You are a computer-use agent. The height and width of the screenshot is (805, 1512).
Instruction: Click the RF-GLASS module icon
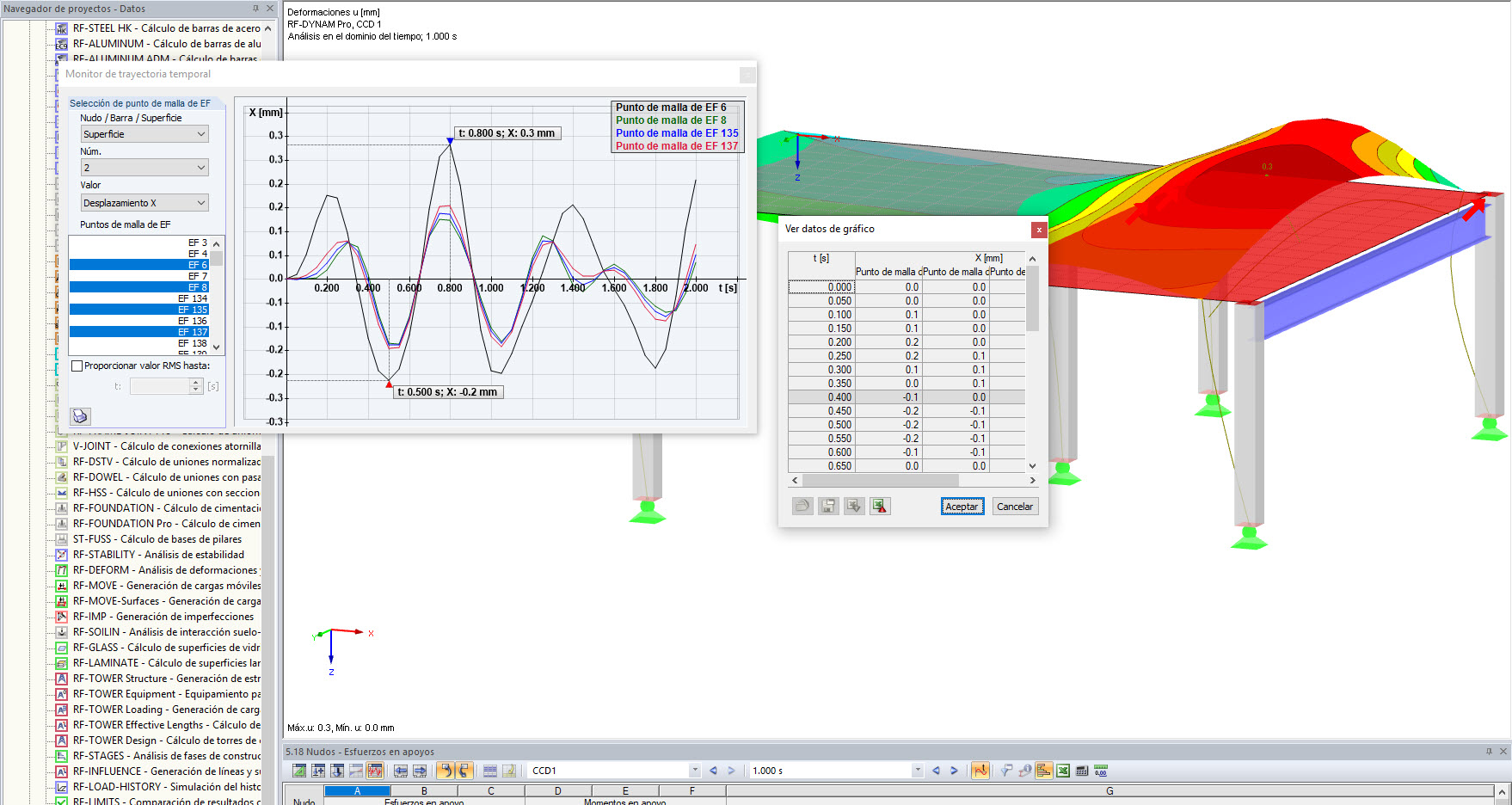tap(61, 648)
